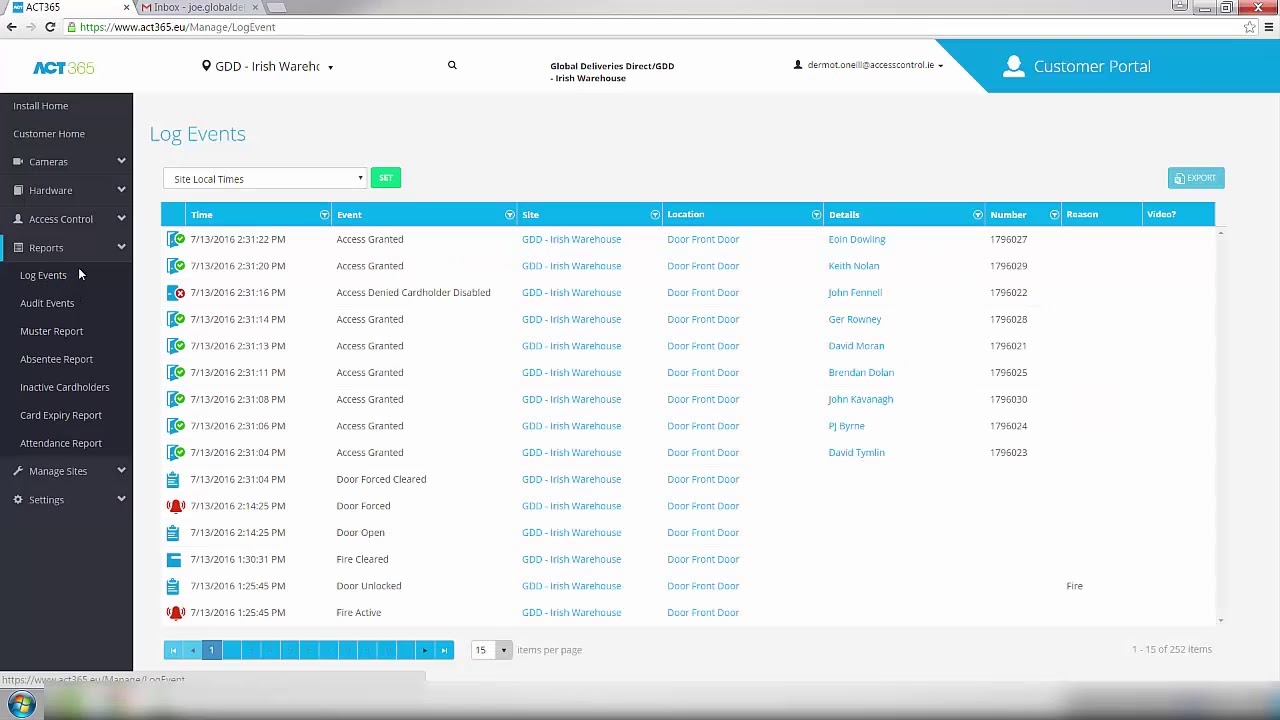Open the Number column filter icon

pos(1054,215)
